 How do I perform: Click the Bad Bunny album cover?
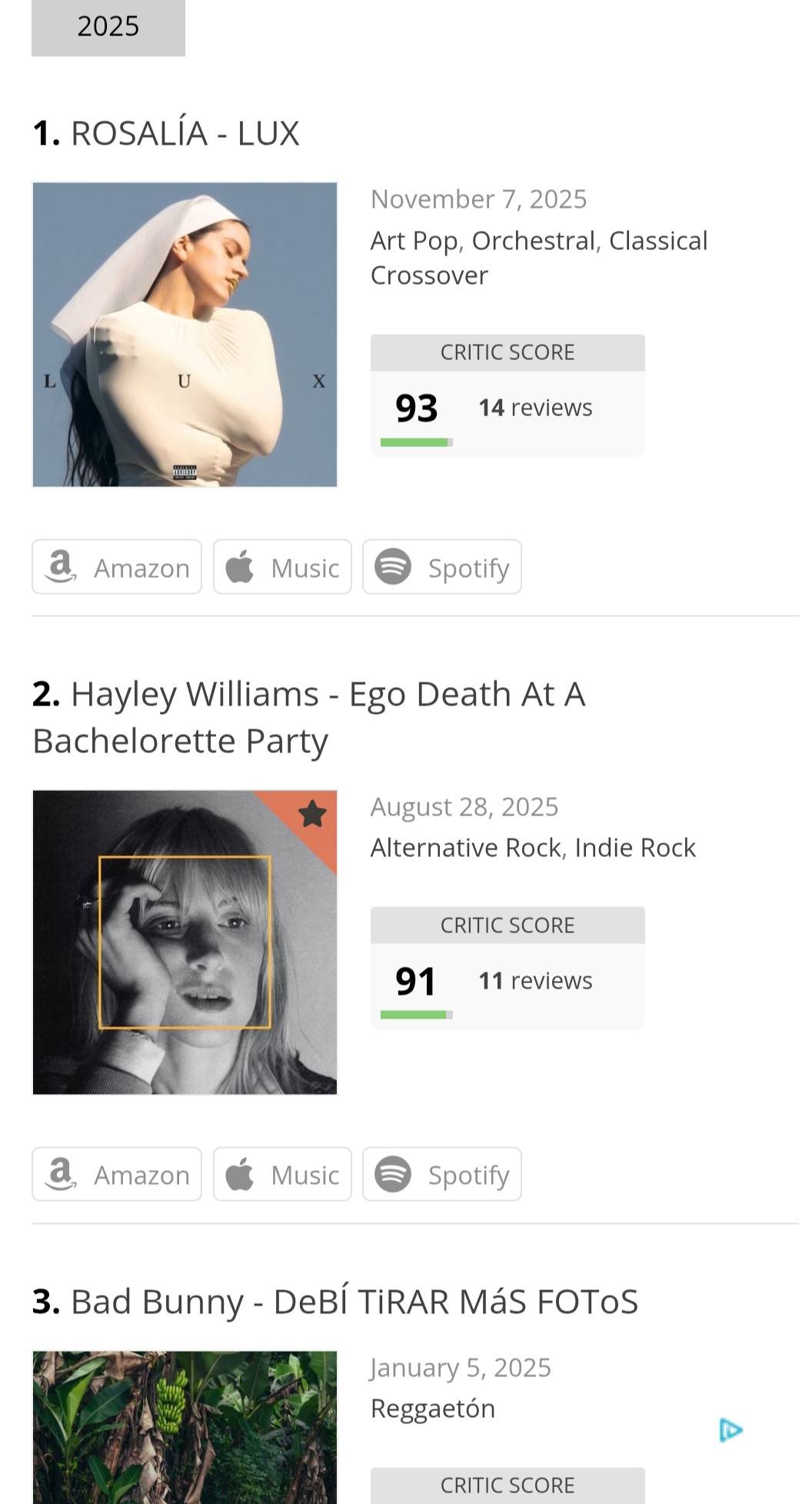click(x=185, y=1427)
